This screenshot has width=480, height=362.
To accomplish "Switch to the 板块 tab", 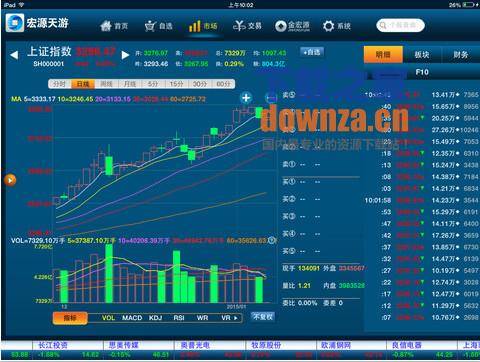I will point(422,55).
